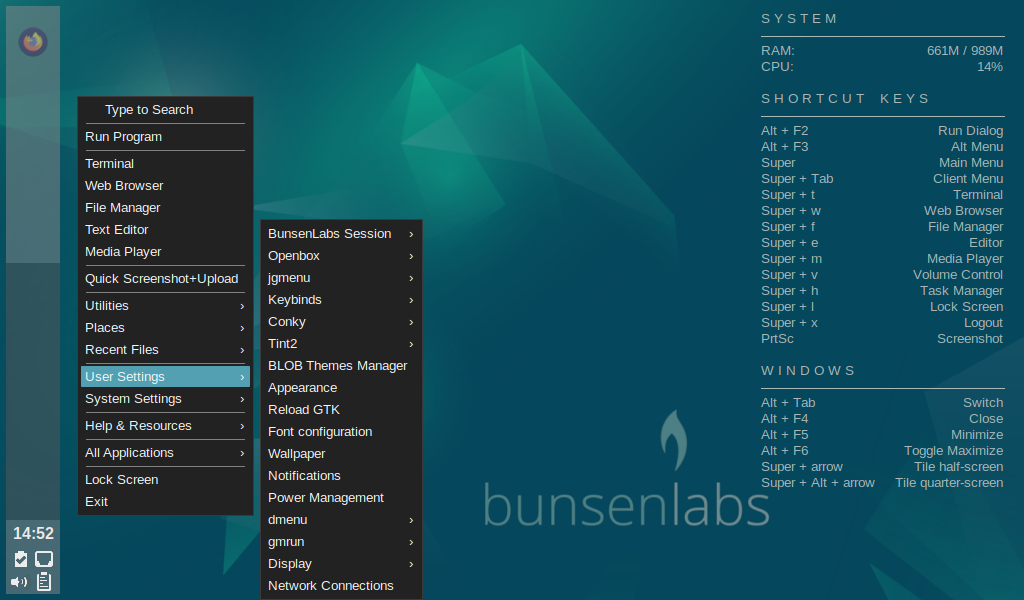
Task: Click the CPU value 14%
Action: click(990, 67)
